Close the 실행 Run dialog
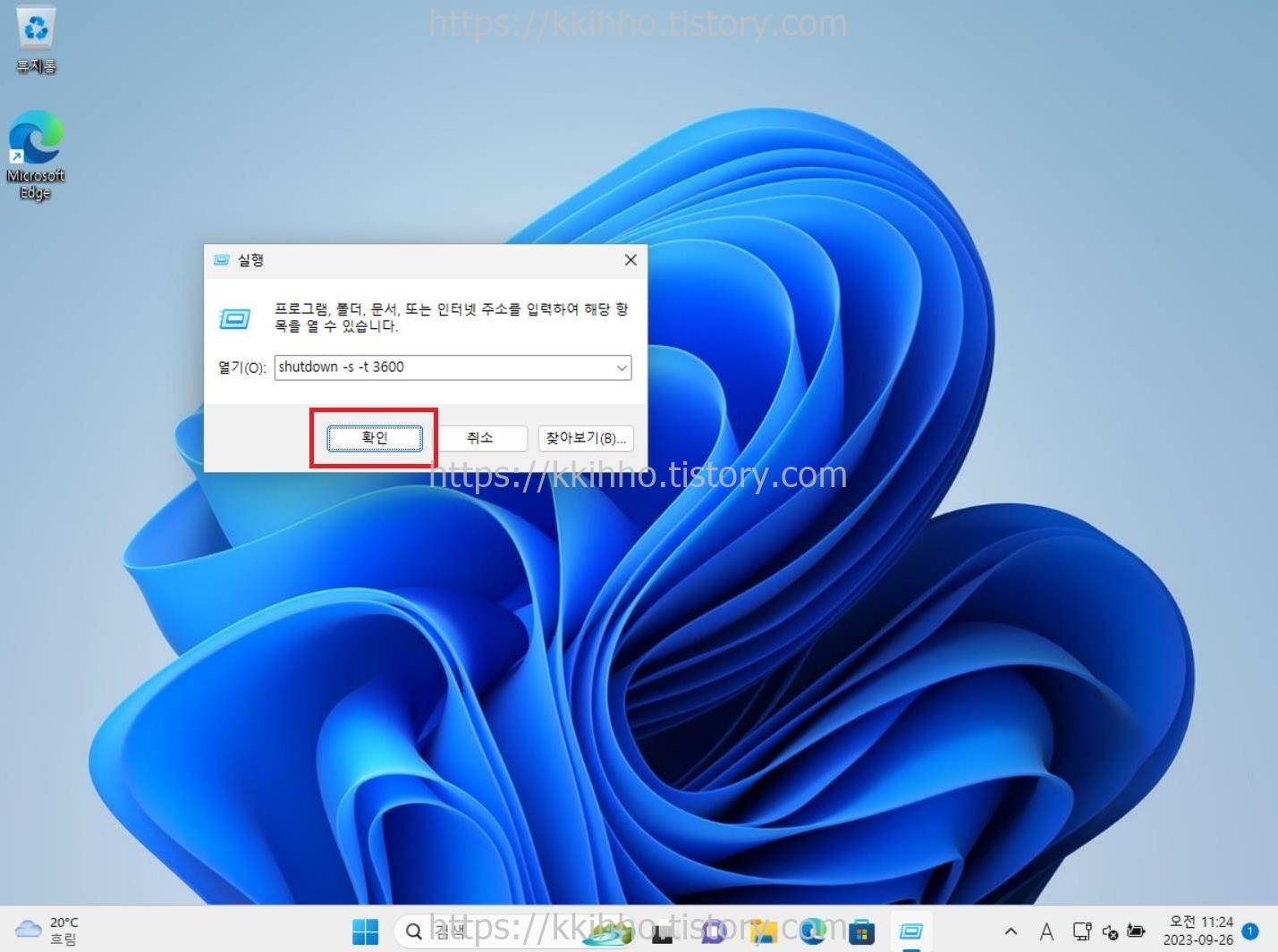Image resolution: width=1278 pixels, height=952 pixels. click(x=631, y=260)
